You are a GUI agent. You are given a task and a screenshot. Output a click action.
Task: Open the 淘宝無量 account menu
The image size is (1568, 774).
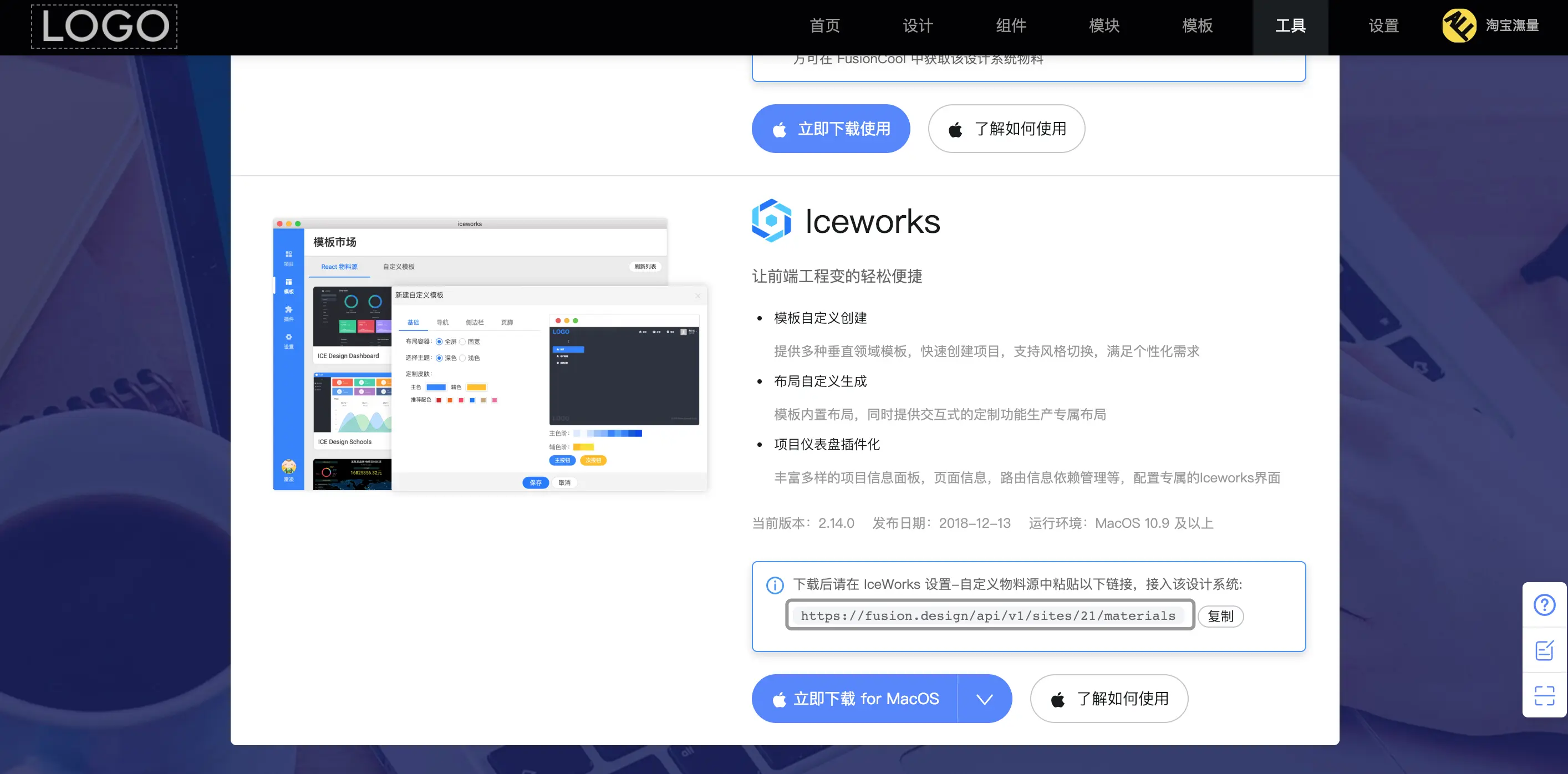click(x=1512, y=26)
